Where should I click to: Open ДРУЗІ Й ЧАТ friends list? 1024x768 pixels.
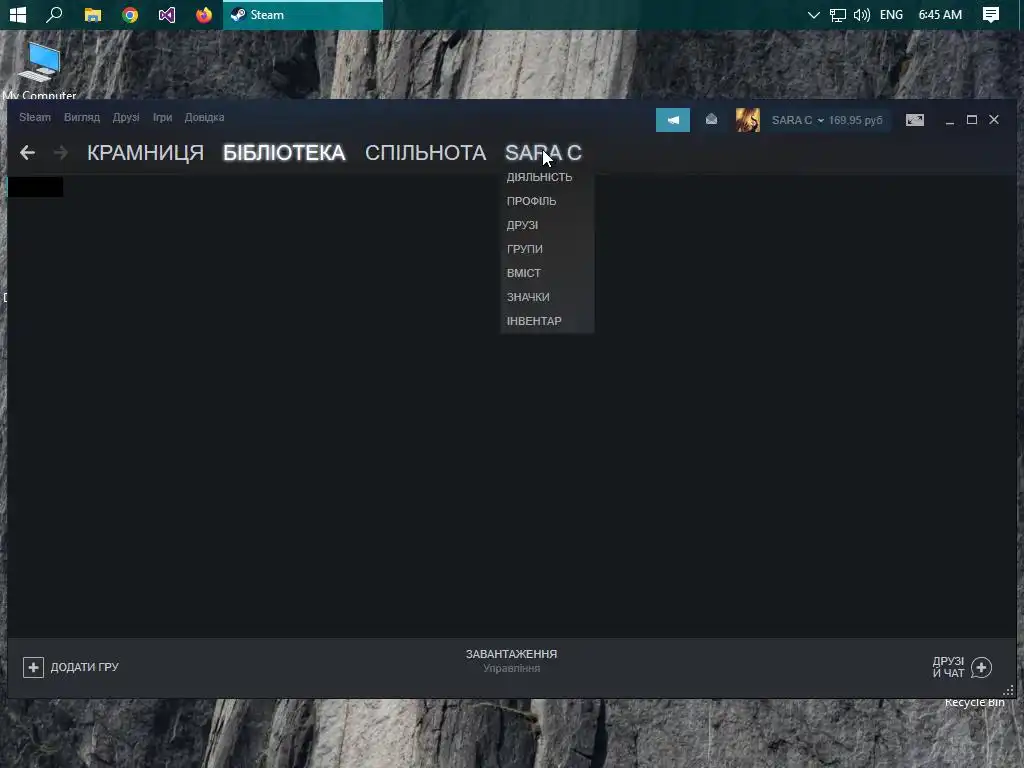(x=948, y=667)
